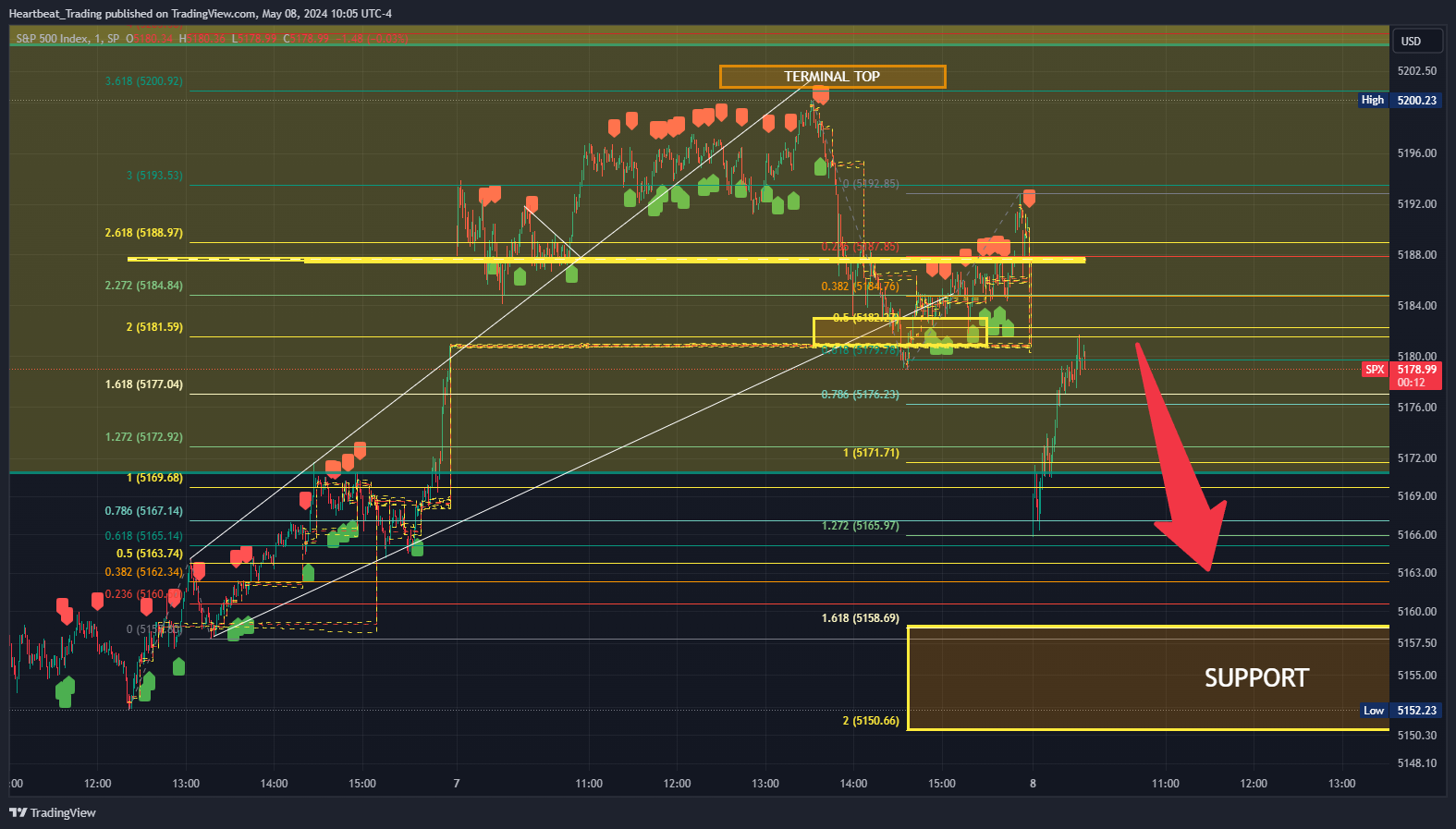Image resolution: width=1456 pixels, height=829 pixels.
Task: Click the SPX 5178.99 current price label
Action: pos(1401,375)
